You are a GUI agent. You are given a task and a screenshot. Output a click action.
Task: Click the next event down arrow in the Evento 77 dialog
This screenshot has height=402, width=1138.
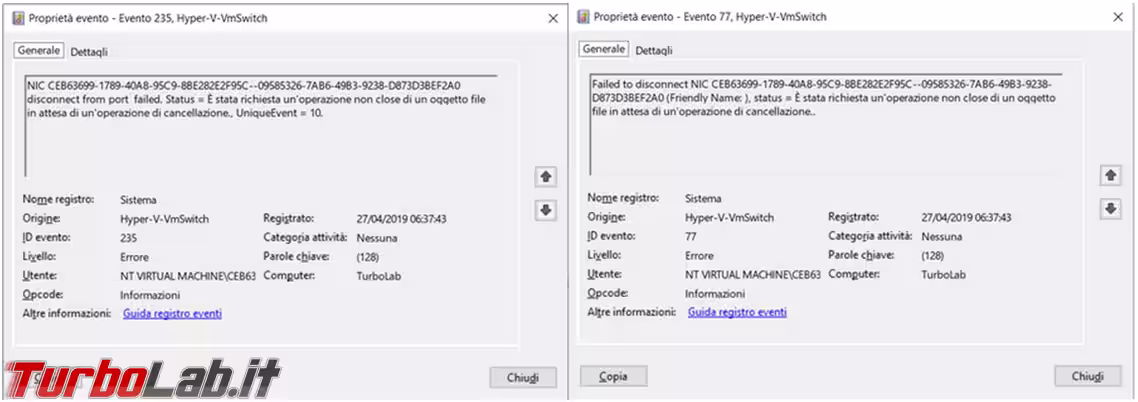[1110, 209]
